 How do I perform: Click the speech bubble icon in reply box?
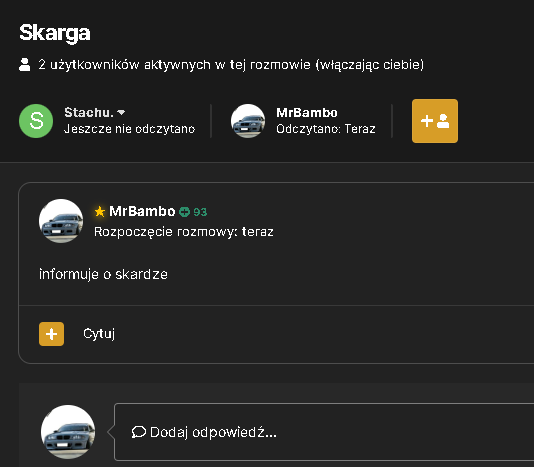pyautogui.click(x=139, y=432)
